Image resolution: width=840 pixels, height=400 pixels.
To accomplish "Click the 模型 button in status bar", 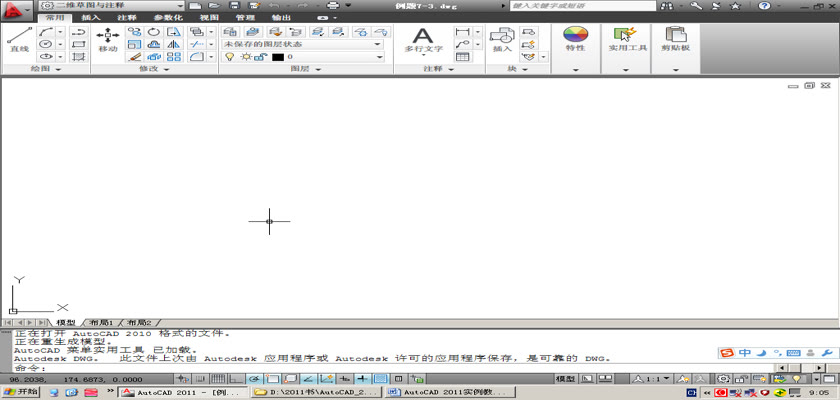I will pos(566,379).
